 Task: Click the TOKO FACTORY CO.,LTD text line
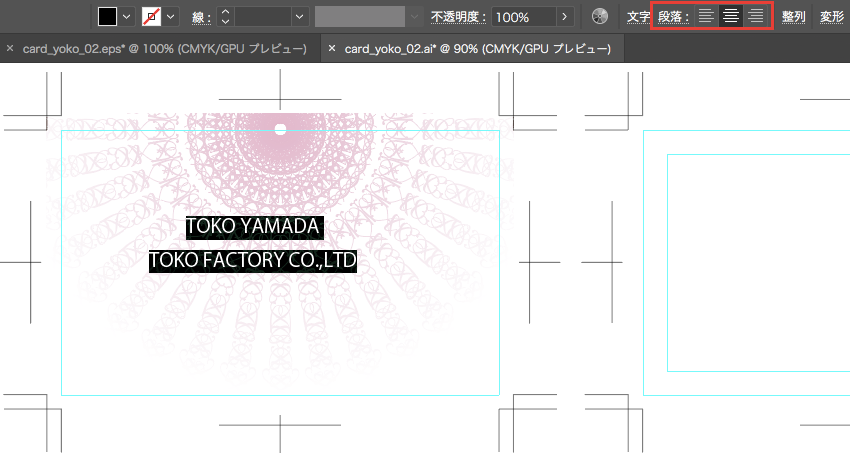[253, 261]
